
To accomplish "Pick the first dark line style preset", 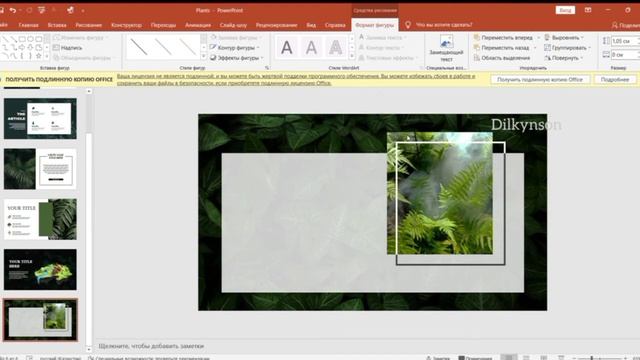I will click(139, 47).
